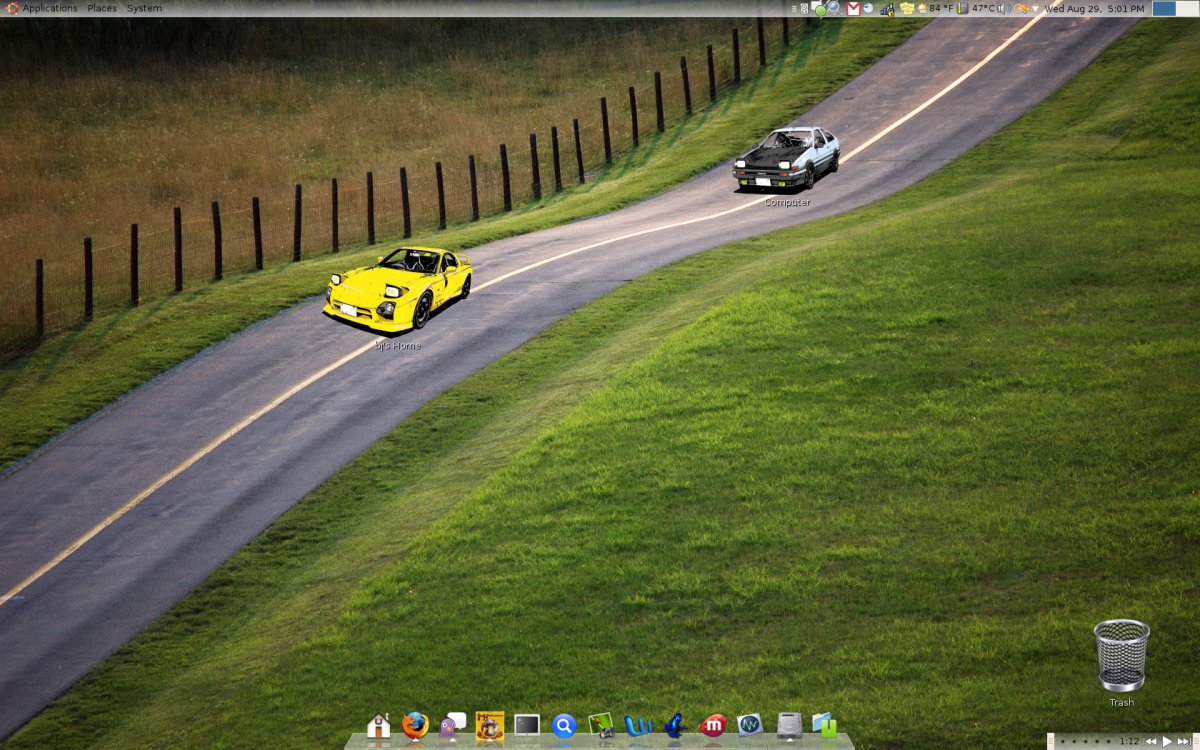Launch the terminal from the dock
Viewport: 1200px width, 750px height.
[x=527, y=725]
